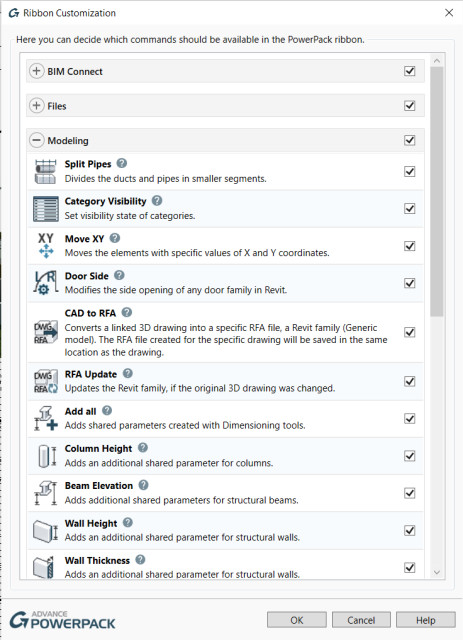The image size is (463, 640).
Task: Click the Add all beam-plus icon
Action: [45, 419]
